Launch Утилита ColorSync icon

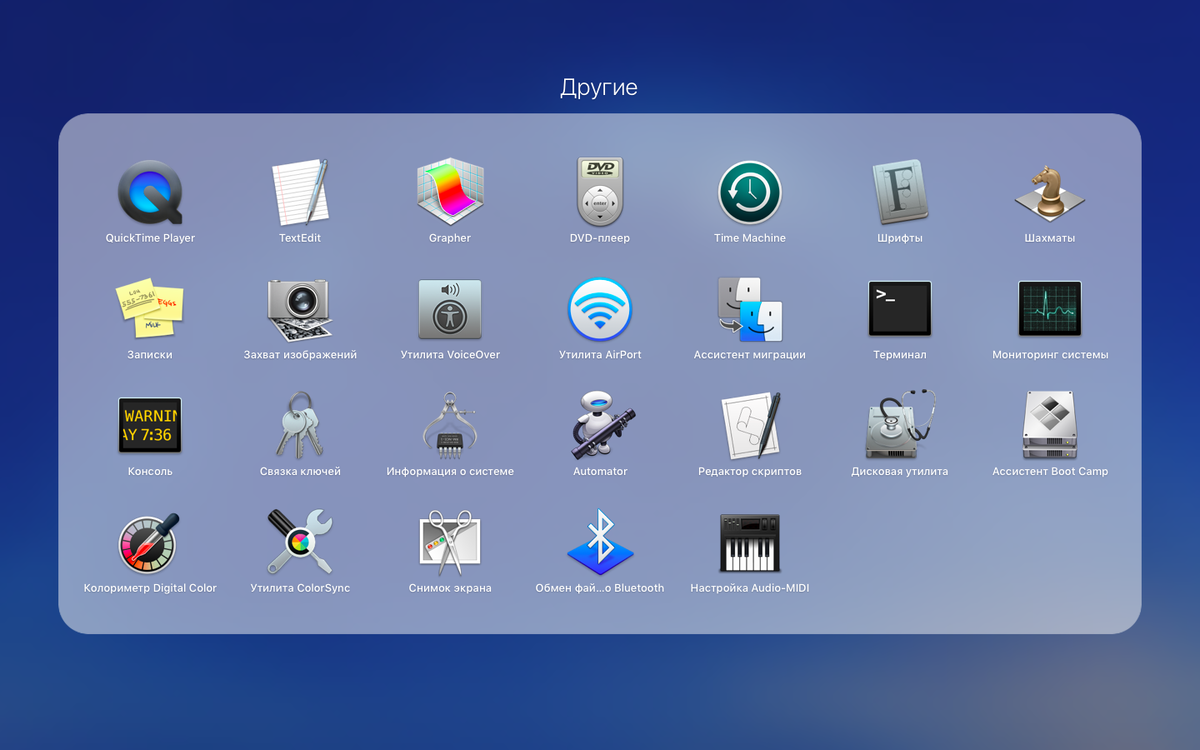point(300,541)
